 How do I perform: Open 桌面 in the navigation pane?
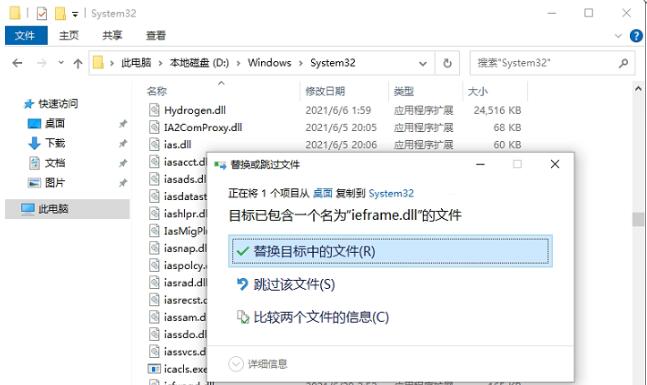click(x=55, y=123)
